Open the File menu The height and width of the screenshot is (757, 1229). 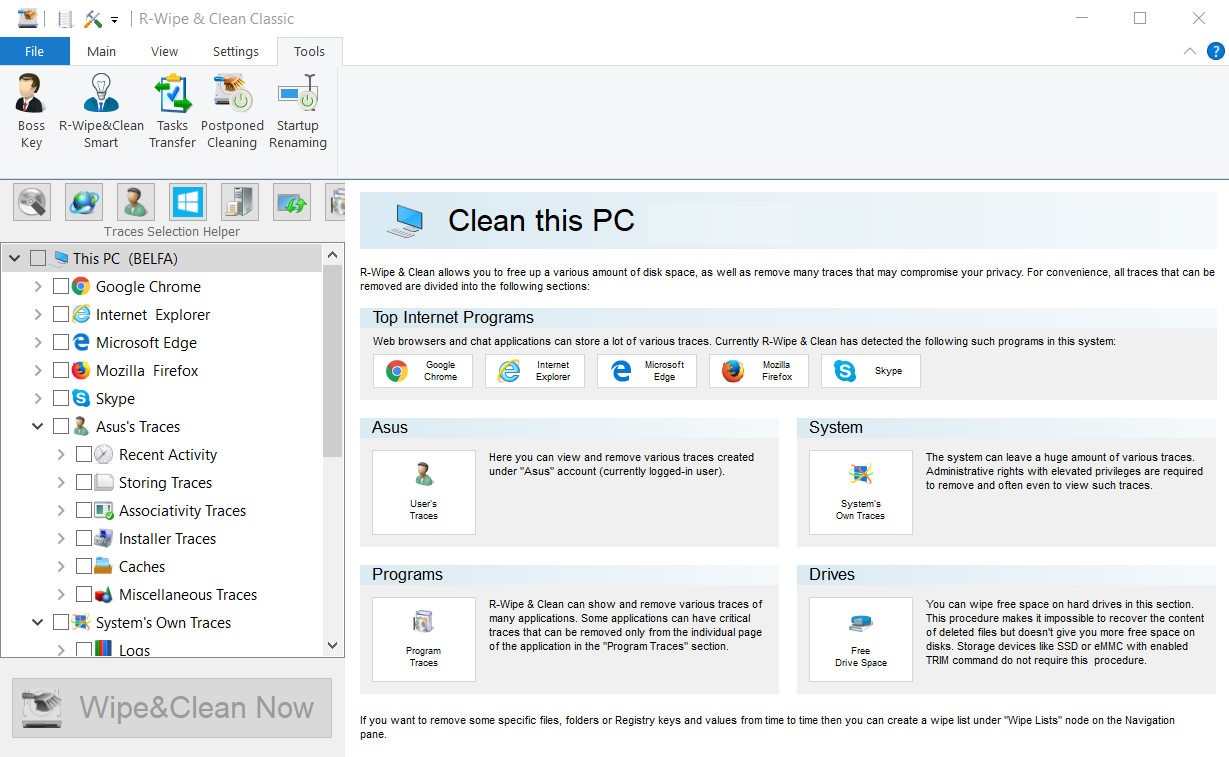(x=35, y=51)
